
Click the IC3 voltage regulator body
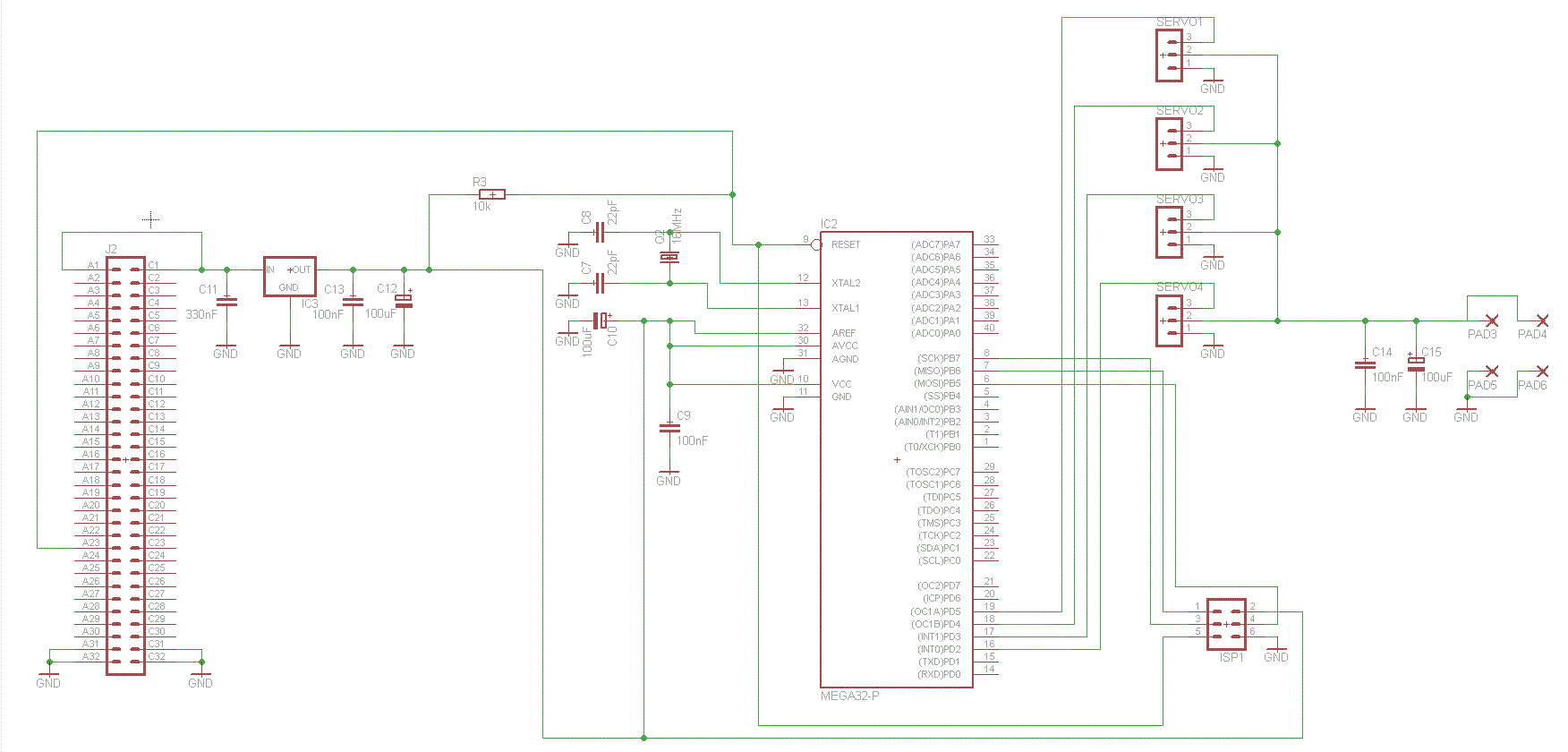(289, 277)
